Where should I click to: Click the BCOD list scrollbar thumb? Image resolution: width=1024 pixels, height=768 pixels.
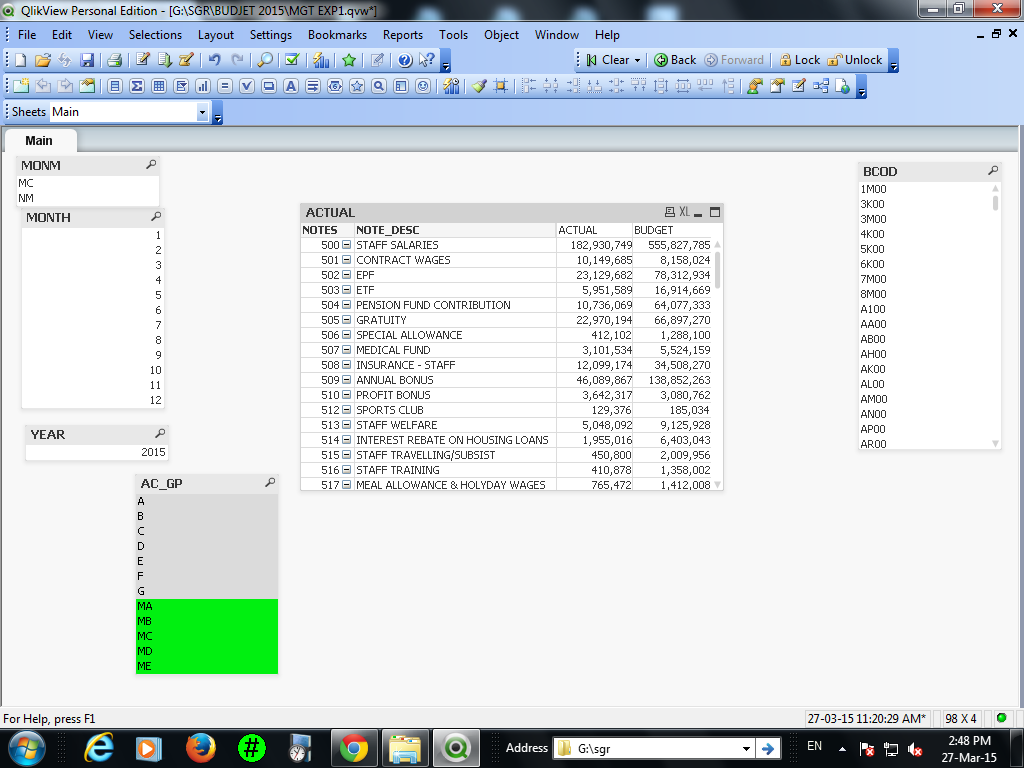point(995,202)
